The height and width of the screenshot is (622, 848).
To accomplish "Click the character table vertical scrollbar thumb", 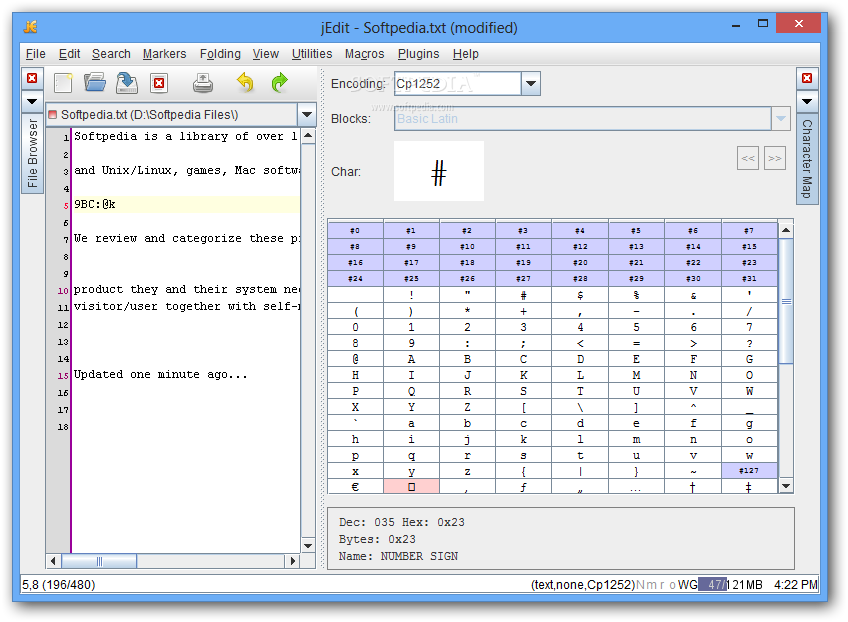I will click(x=786, y=301).
